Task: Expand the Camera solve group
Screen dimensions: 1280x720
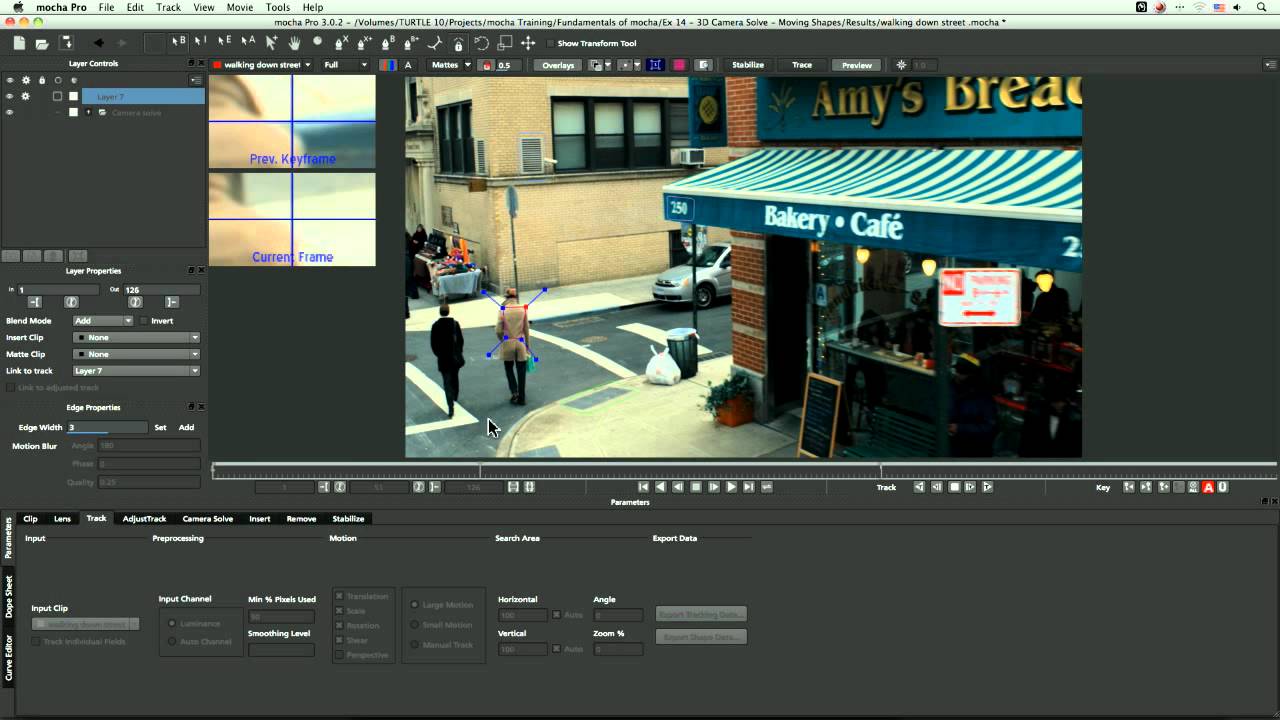Action: point(88,112)
